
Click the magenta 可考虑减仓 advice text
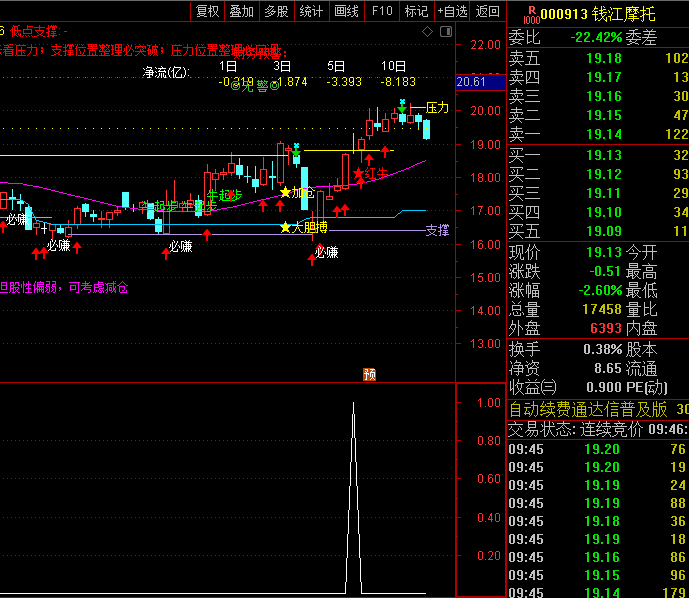(98, 288)
